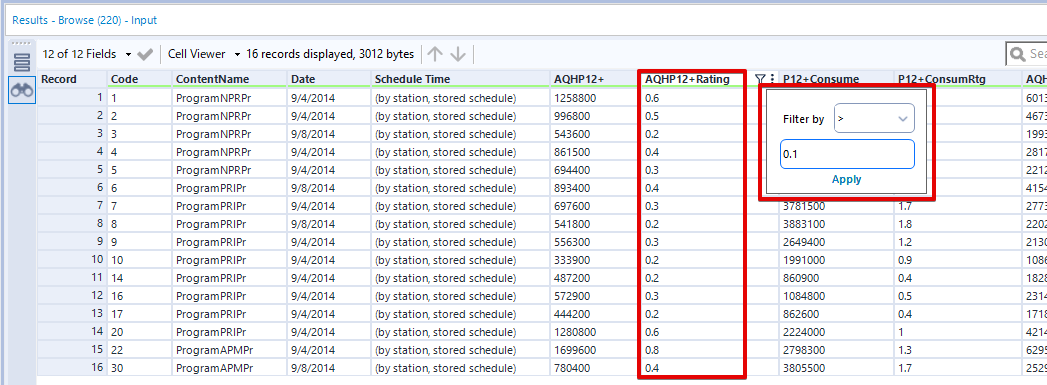Select P12+ConsumRtg cell 0.9

coord(958,260)
